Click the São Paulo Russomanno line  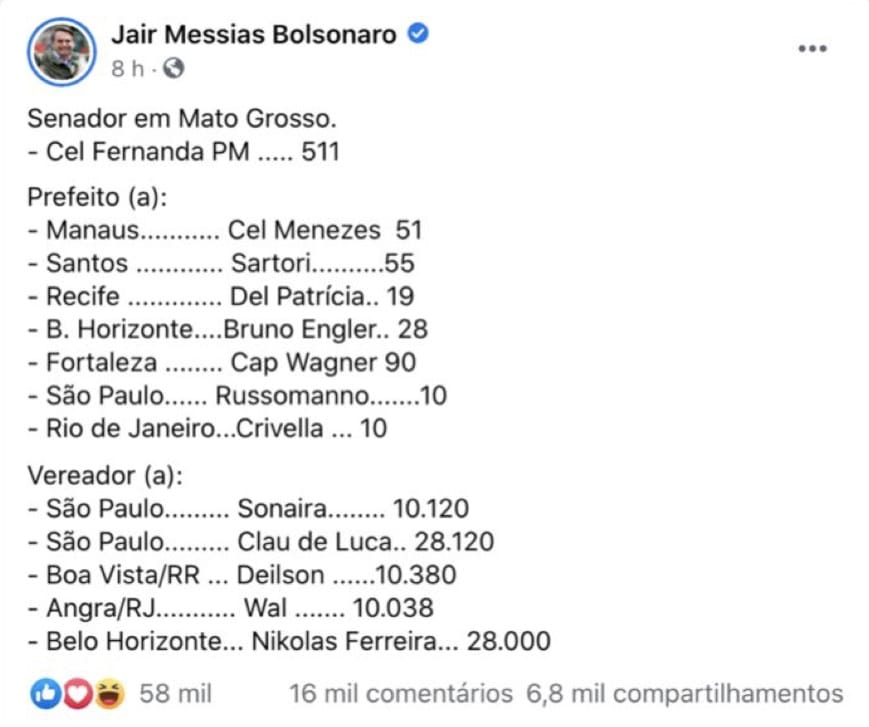[x=237, y=396]
